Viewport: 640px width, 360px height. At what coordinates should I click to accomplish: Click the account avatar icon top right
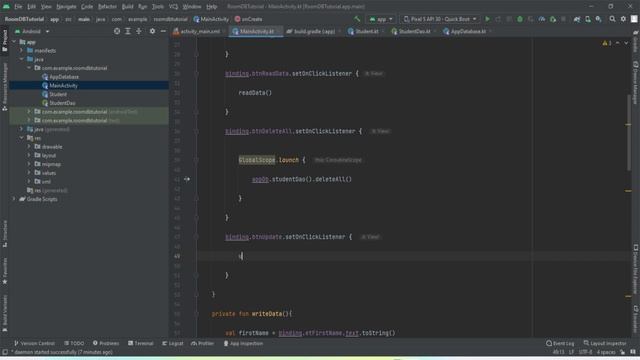pos(634,19)
